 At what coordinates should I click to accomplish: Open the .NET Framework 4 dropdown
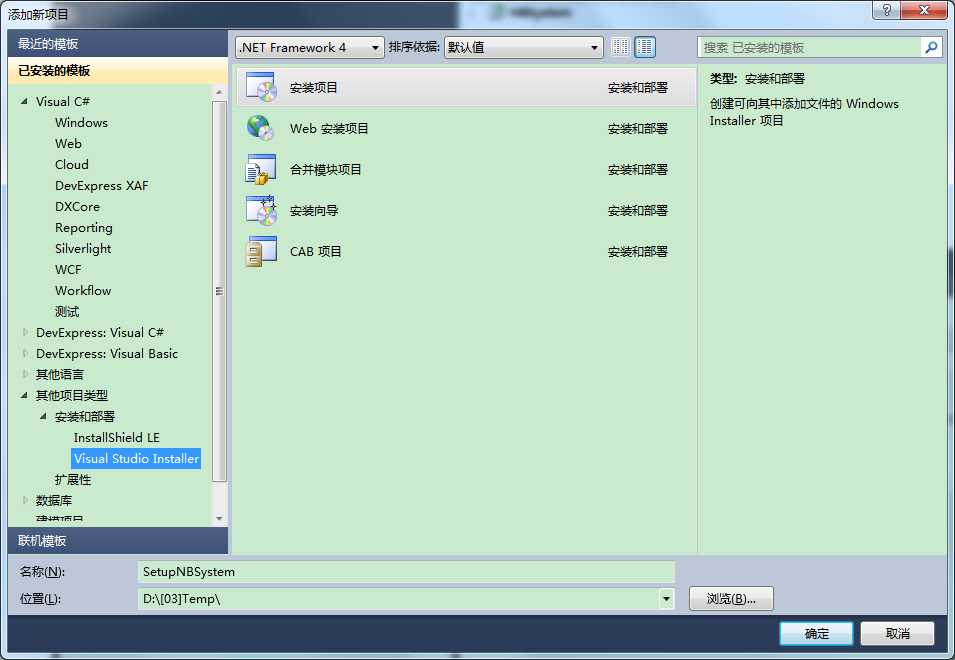tap(309, 47)
